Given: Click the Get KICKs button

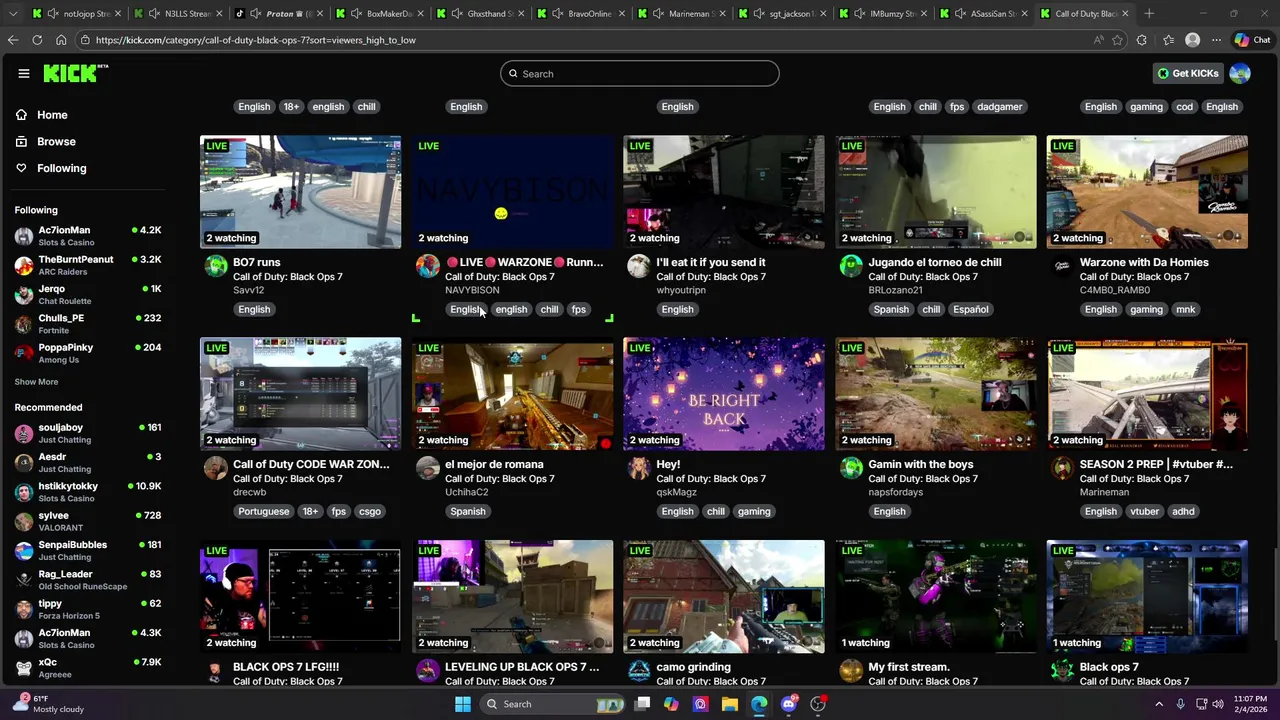Looking at the screenshot, I should [1188, 73].
